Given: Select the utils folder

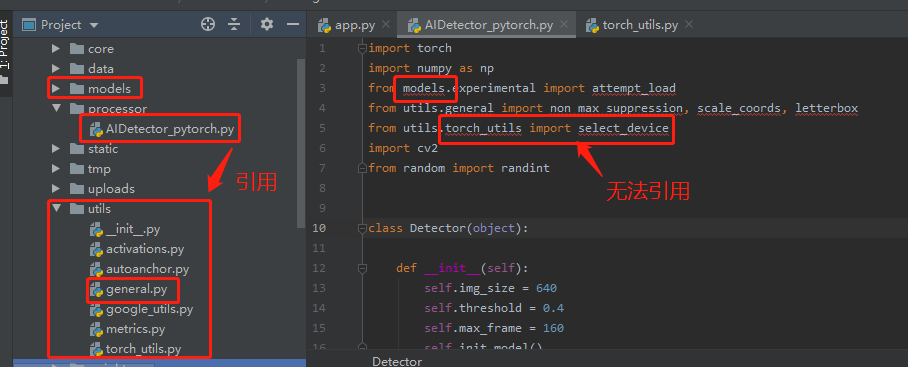Looking at the screenshot, I should [99, 209].
